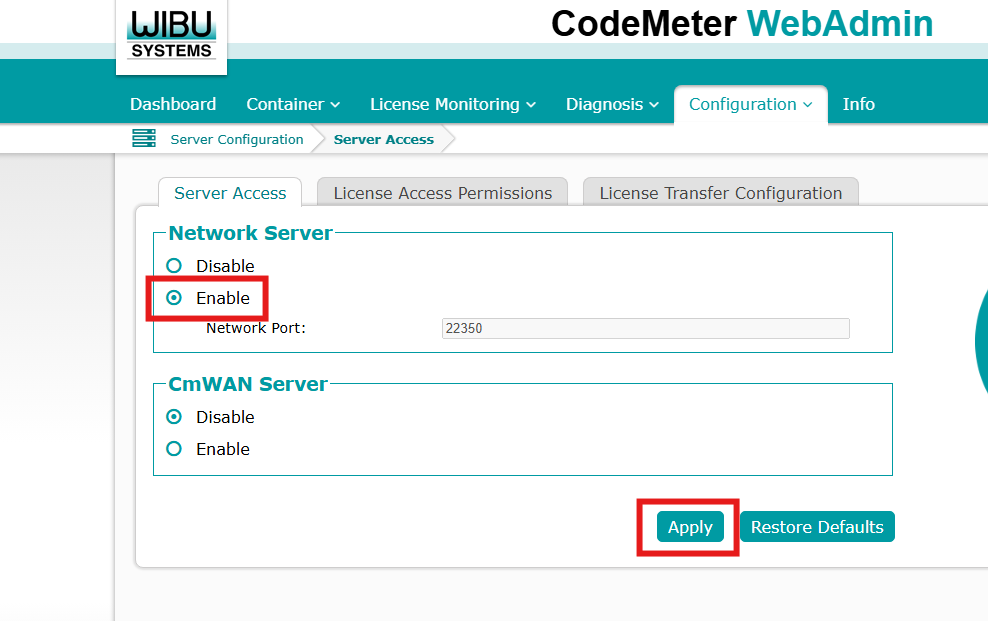The height and width of the screenshot is (621, 988).
Task: Click the Restore Defaults button
Action: pos(817,527)
